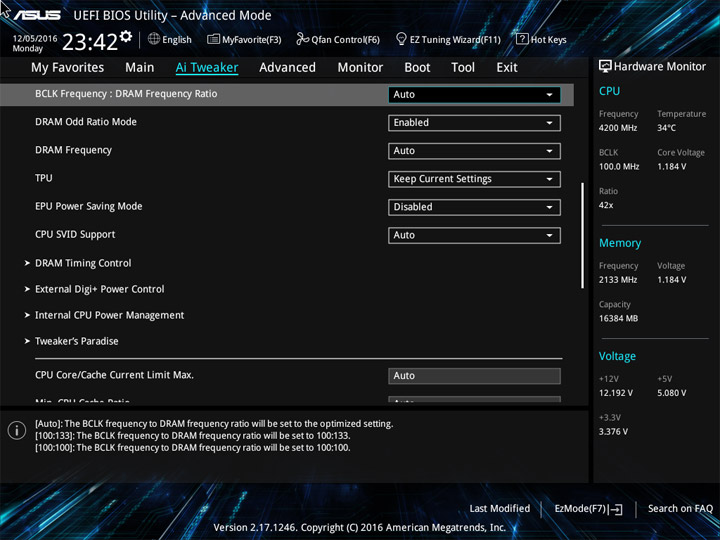Open EPU Power Saving Mode dropdown

click(474, 207)
